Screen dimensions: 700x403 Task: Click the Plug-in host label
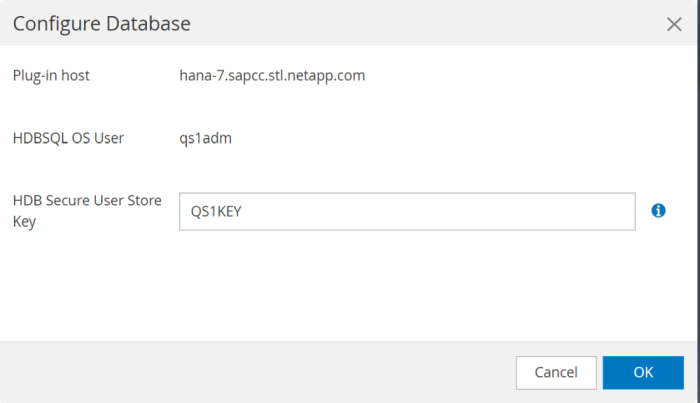(x=51, y=75)
